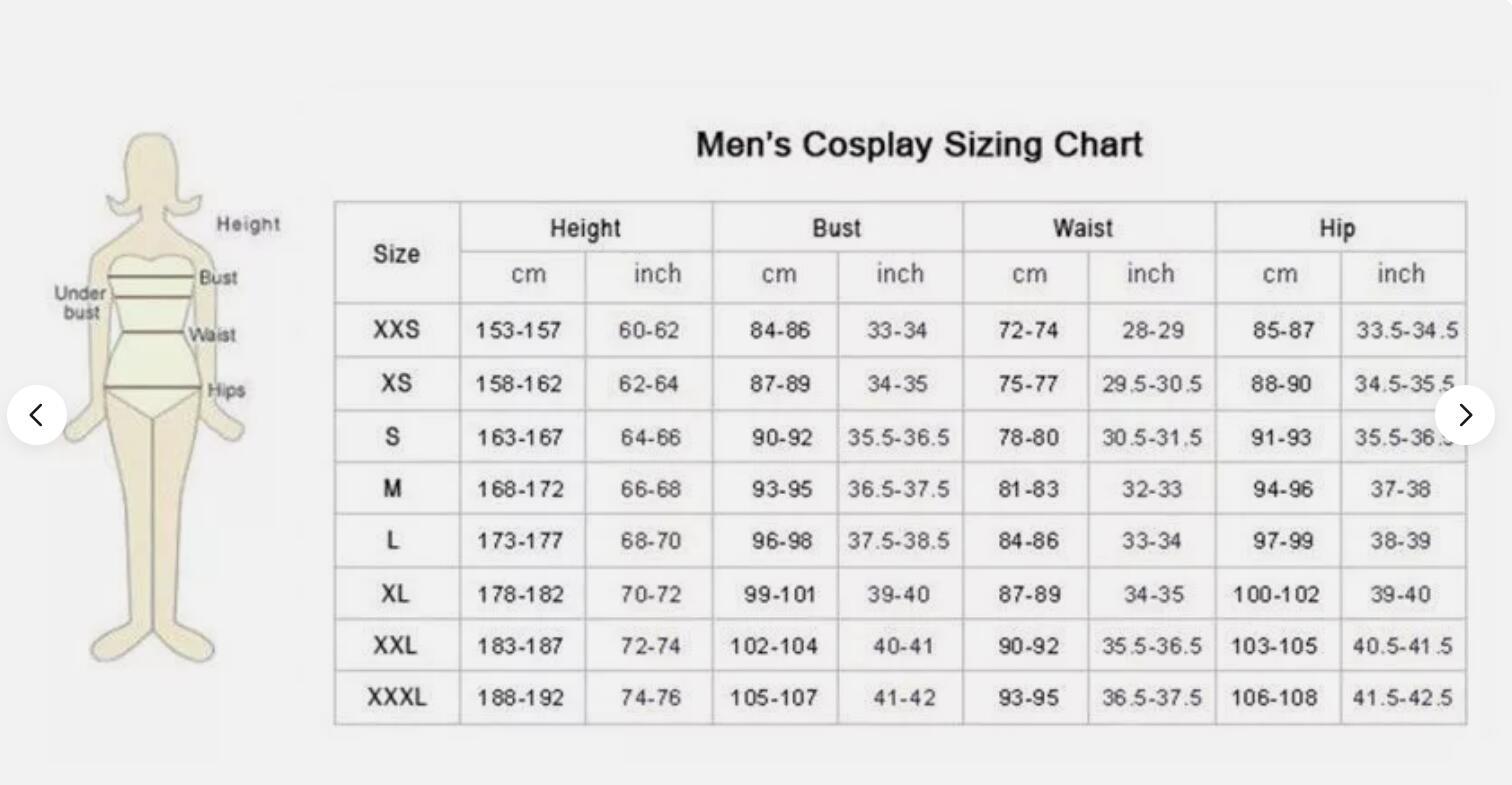Click the Hips label on figure
The width and height of the screenshot is (1512, 785).
pyautogui.click(x=226, y=390)
